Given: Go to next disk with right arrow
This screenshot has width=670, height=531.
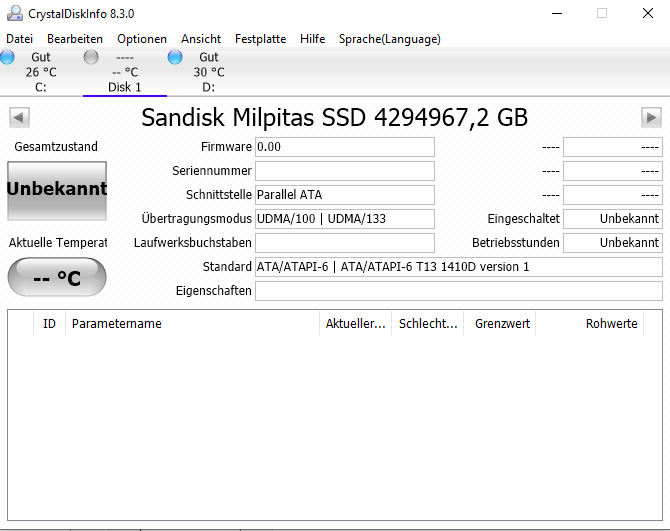Looking at the screenshot, I should point(651,117).
